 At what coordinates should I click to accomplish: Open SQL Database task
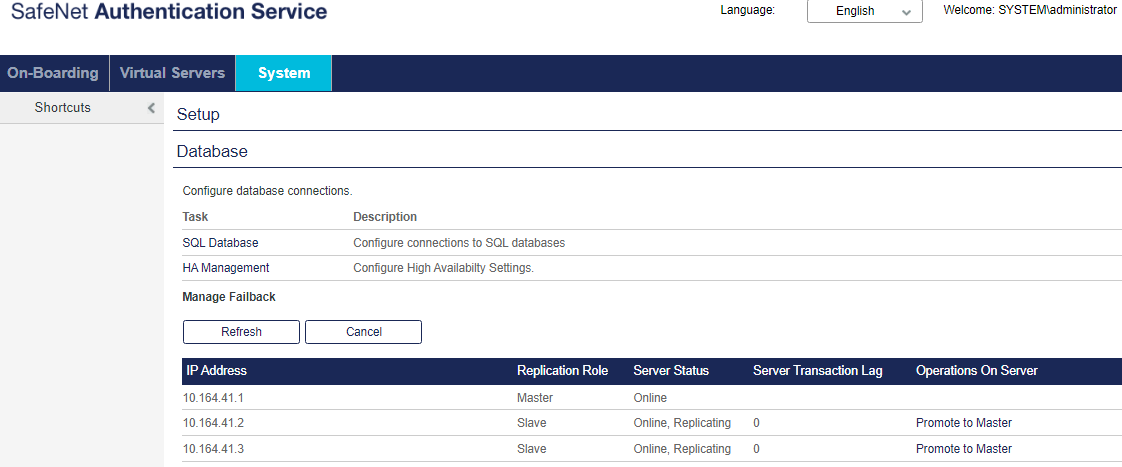coord(220,243)
